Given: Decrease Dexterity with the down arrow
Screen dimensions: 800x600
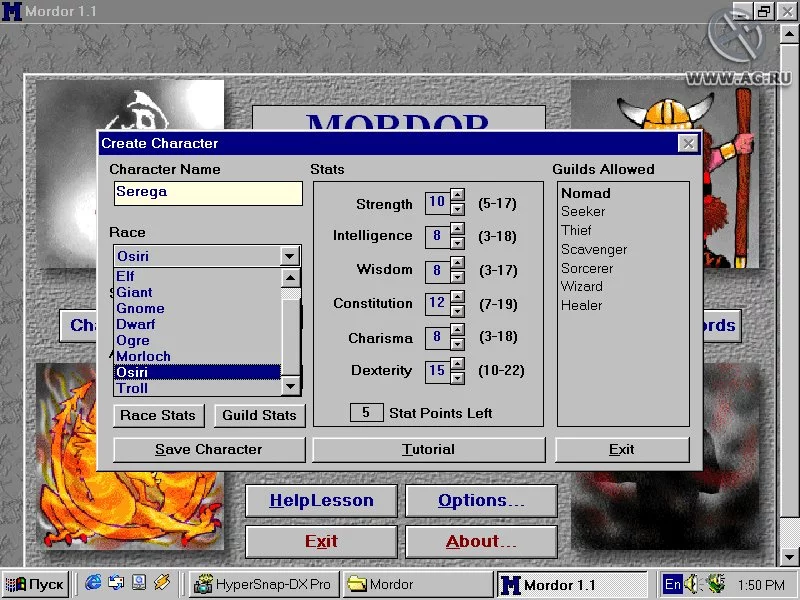Looking at the screenshot, I should click(458, 378).
